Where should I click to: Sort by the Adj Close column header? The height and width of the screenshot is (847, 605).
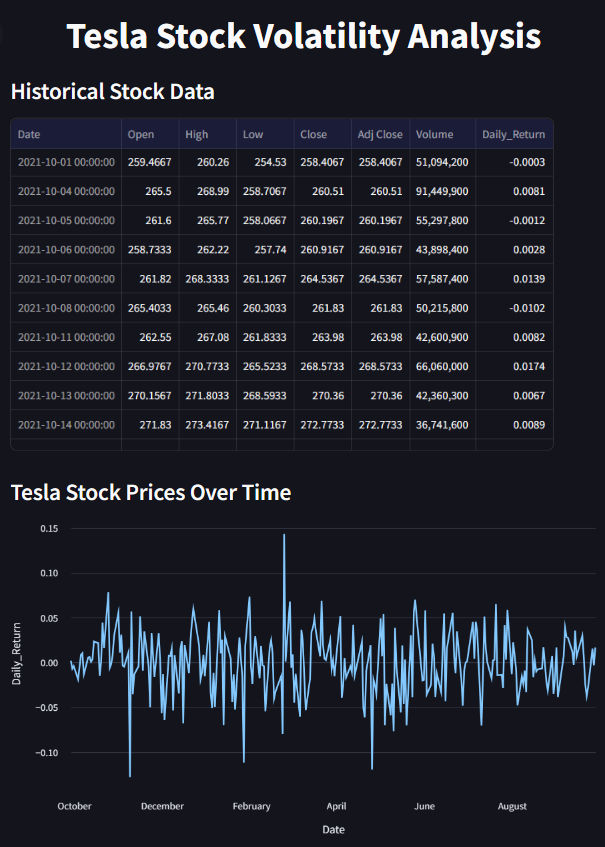click(x=380, y=134)
